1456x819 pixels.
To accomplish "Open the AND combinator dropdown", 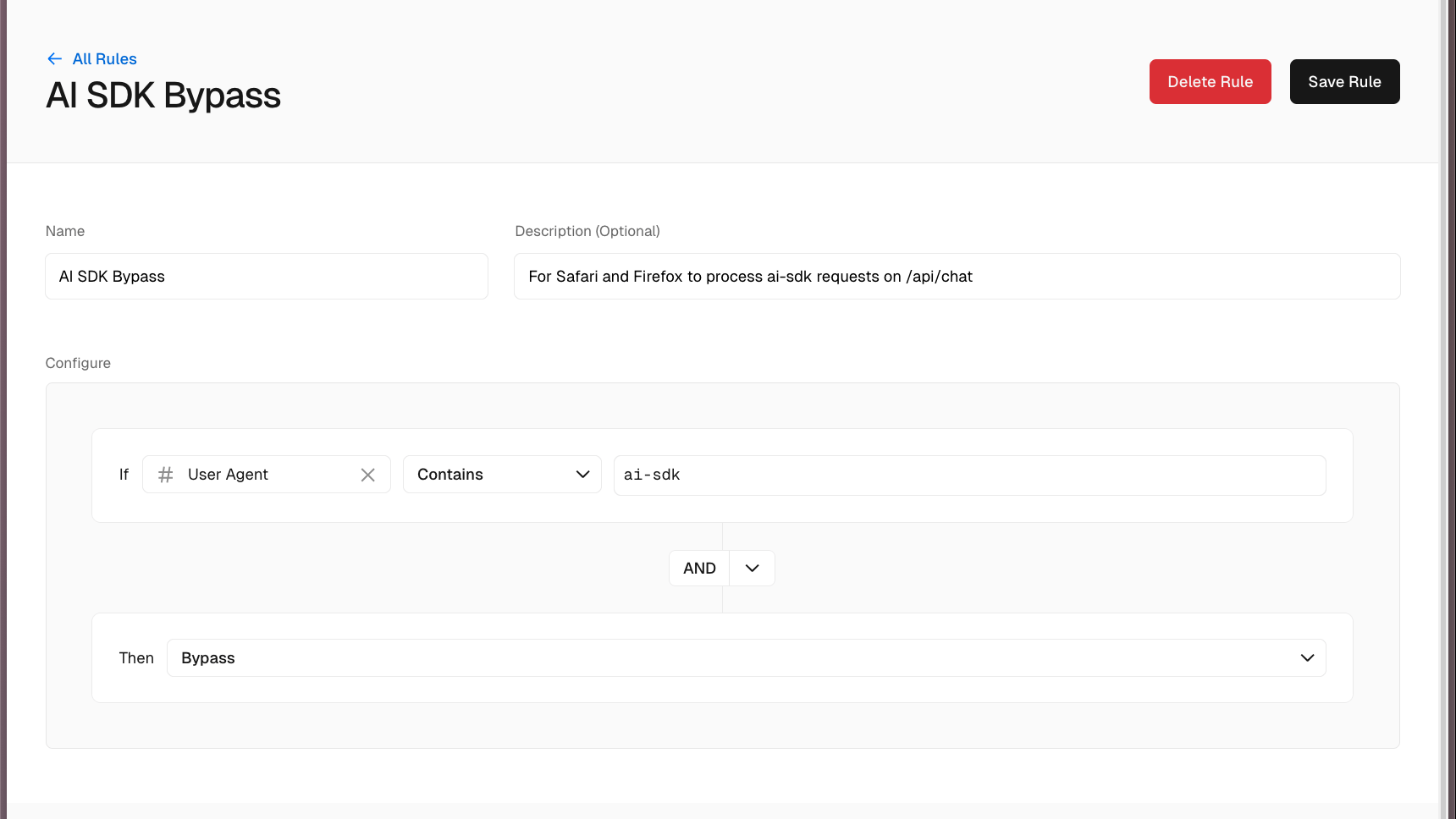I will (x=720, y=568).
